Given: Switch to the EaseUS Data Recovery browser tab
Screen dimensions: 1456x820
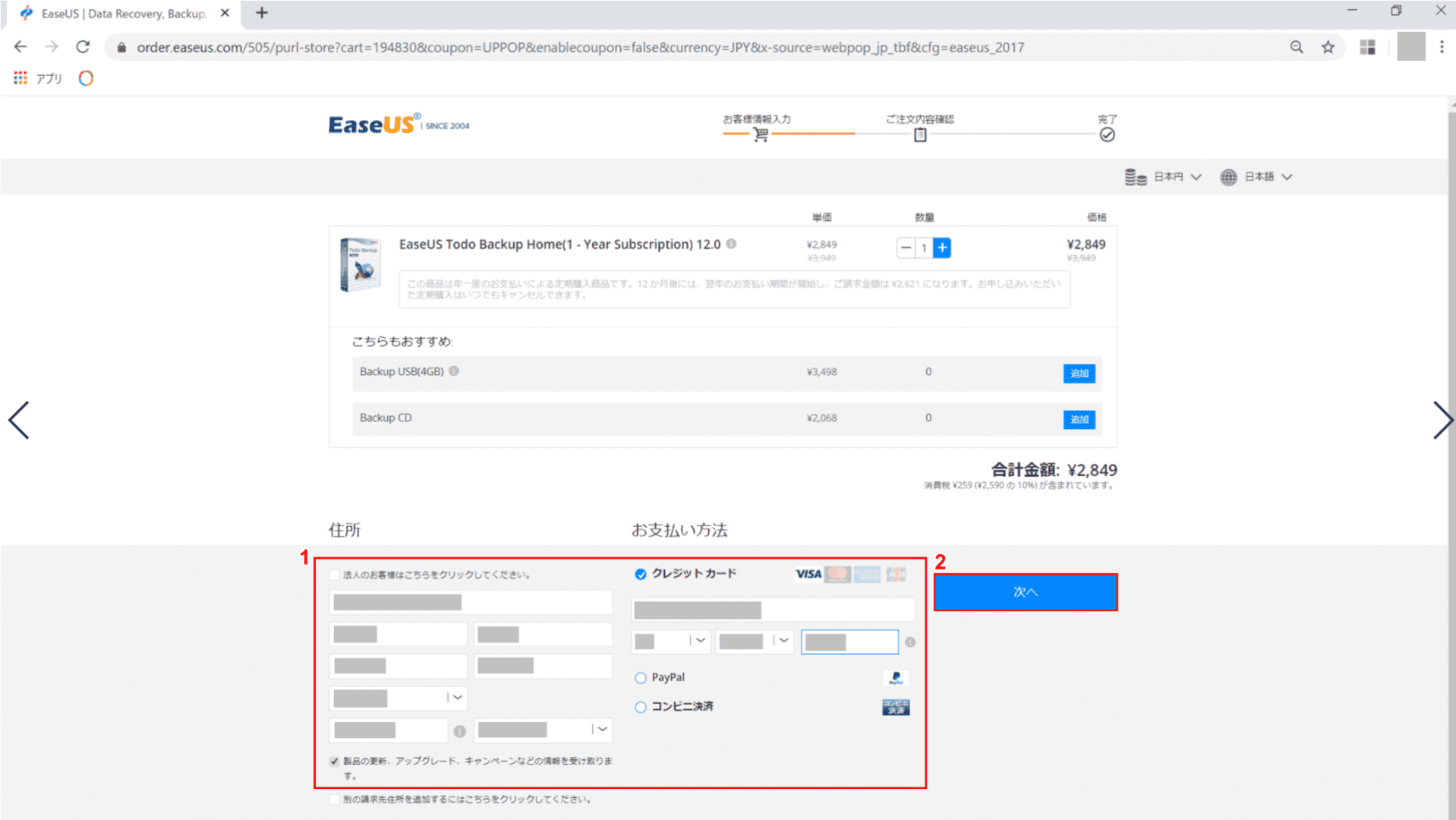Looking at the screenshot, I should click(x=121, y=14).
